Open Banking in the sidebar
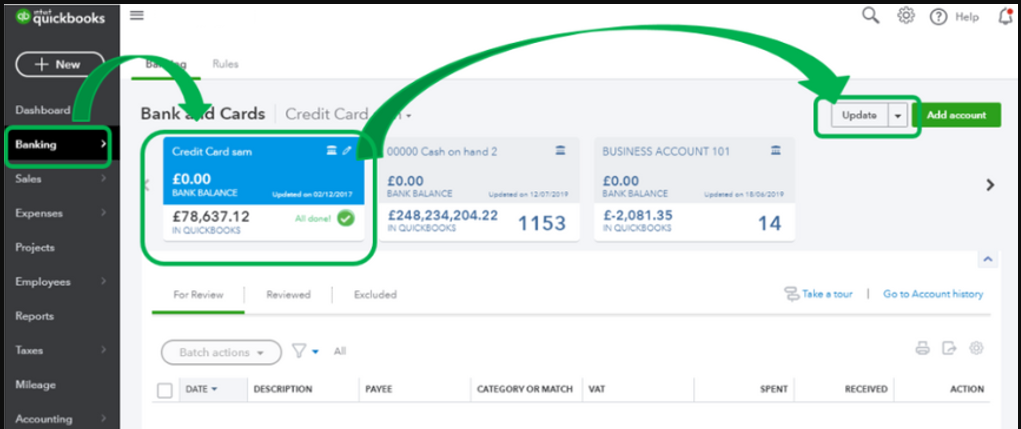The image size is (1021, 429). 60,145
